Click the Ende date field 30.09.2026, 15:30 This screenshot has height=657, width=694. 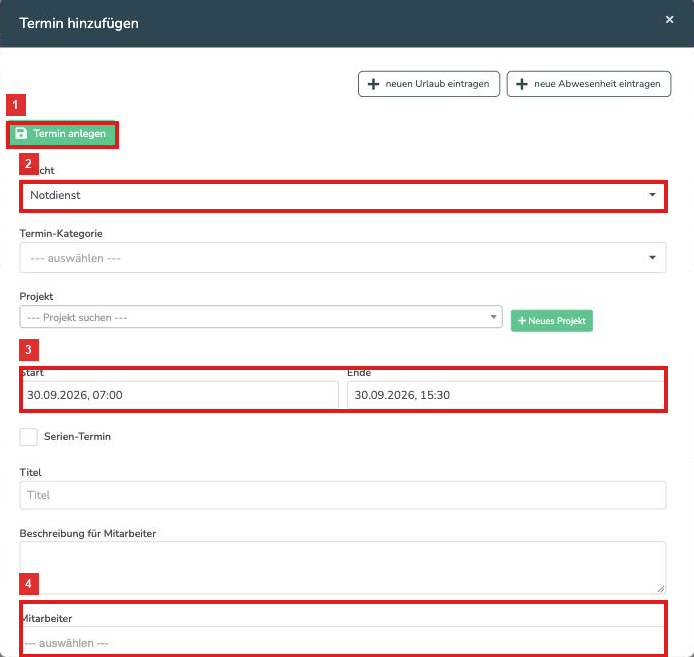[506, 395]
